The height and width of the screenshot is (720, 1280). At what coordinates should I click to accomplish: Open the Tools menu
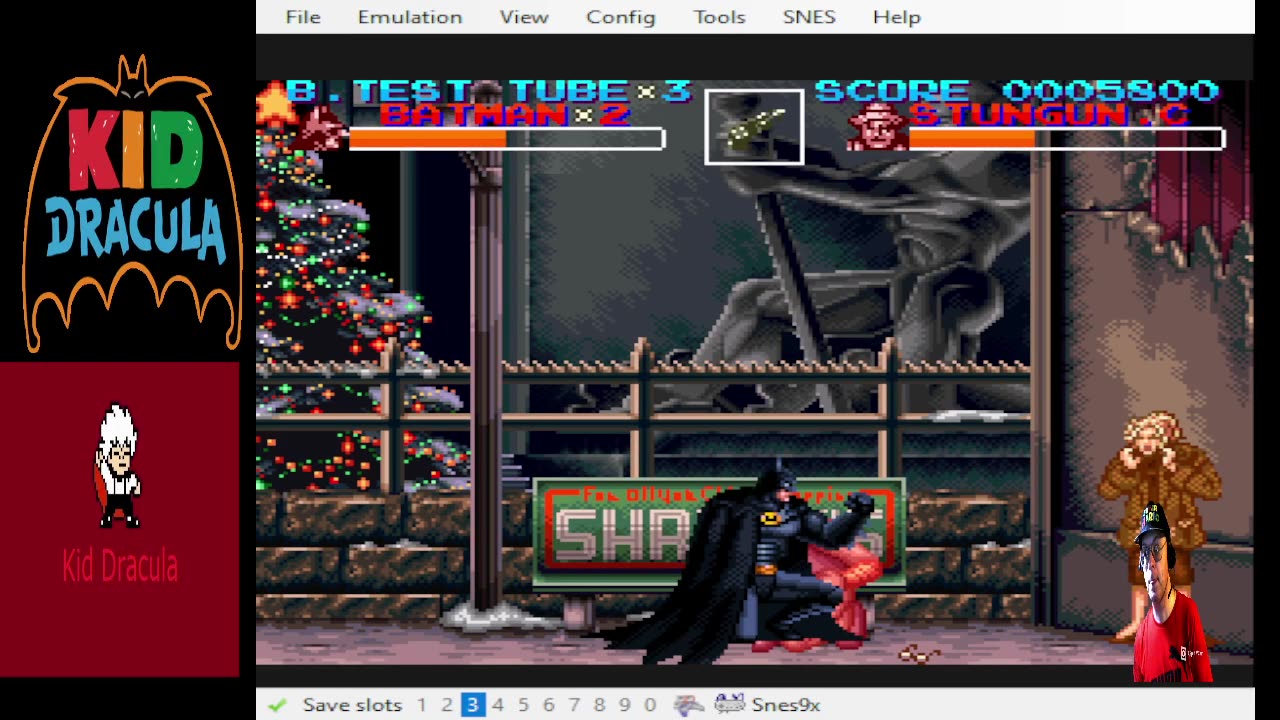720,17
